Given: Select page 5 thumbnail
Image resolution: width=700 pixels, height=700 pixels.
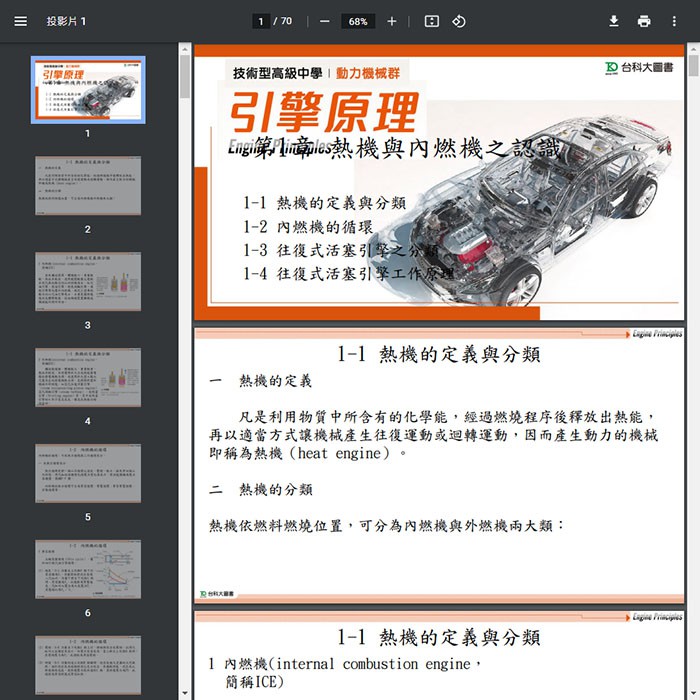Looking at the screenshot, I should tap(88, 473).
